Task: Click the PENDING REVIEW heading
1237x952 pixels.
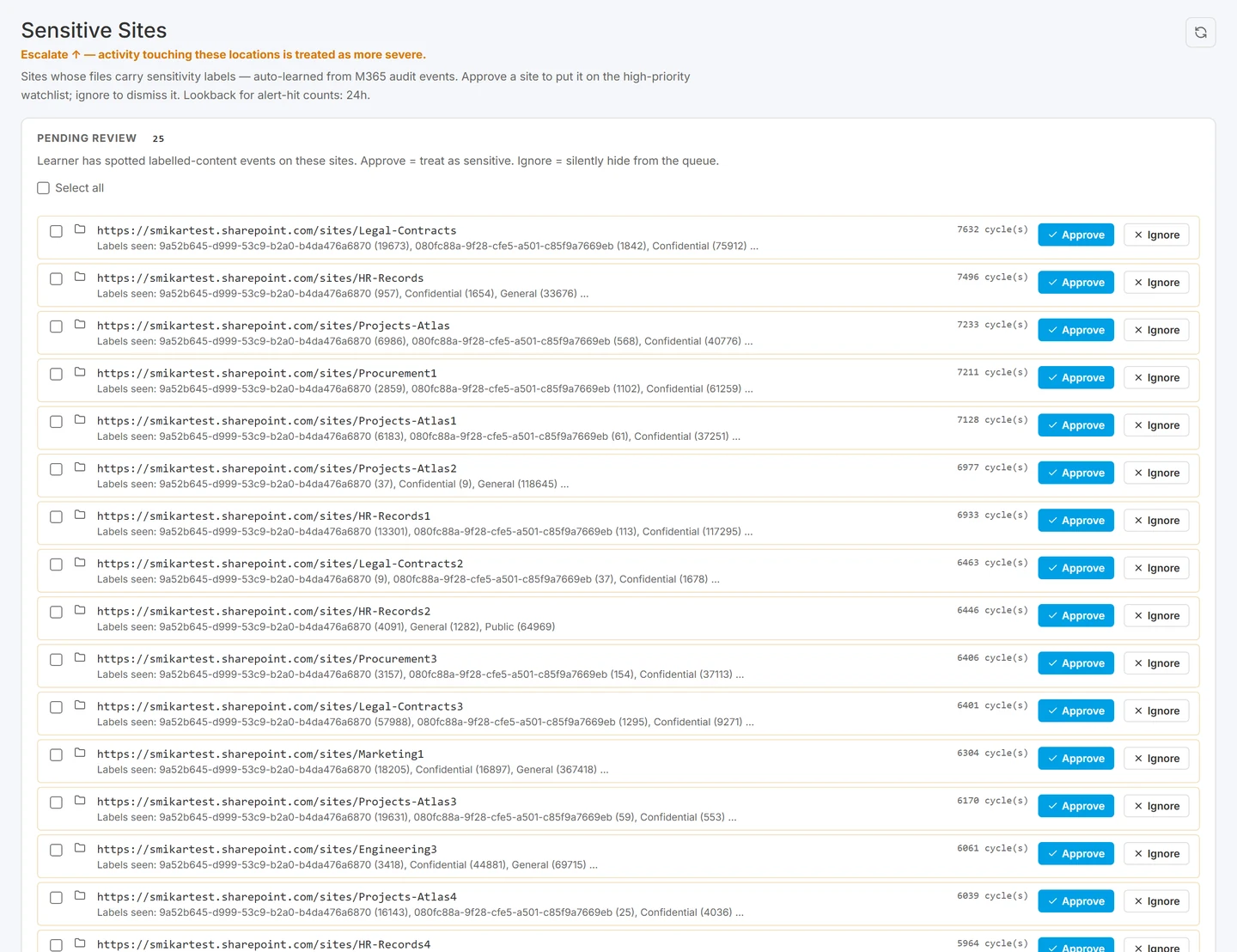Action: point(87,138)
